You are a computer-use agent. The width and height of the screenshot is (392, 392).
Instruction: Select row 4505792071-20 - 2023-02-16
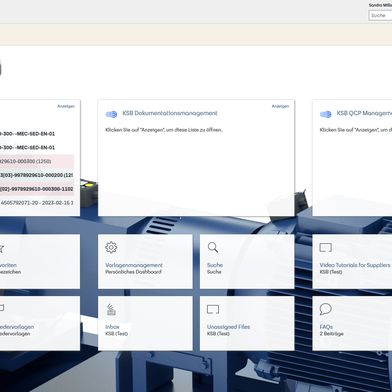pos(37,203)
